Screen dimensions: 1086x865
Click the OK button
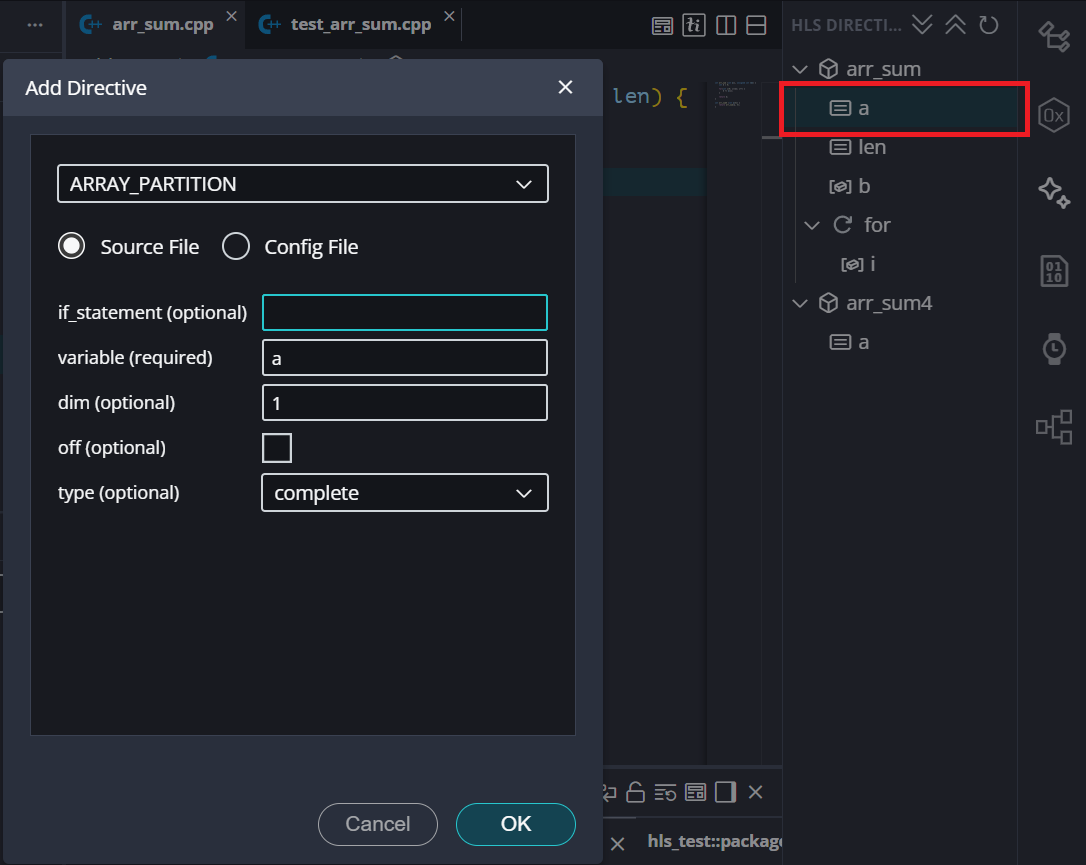click(515, 824)
